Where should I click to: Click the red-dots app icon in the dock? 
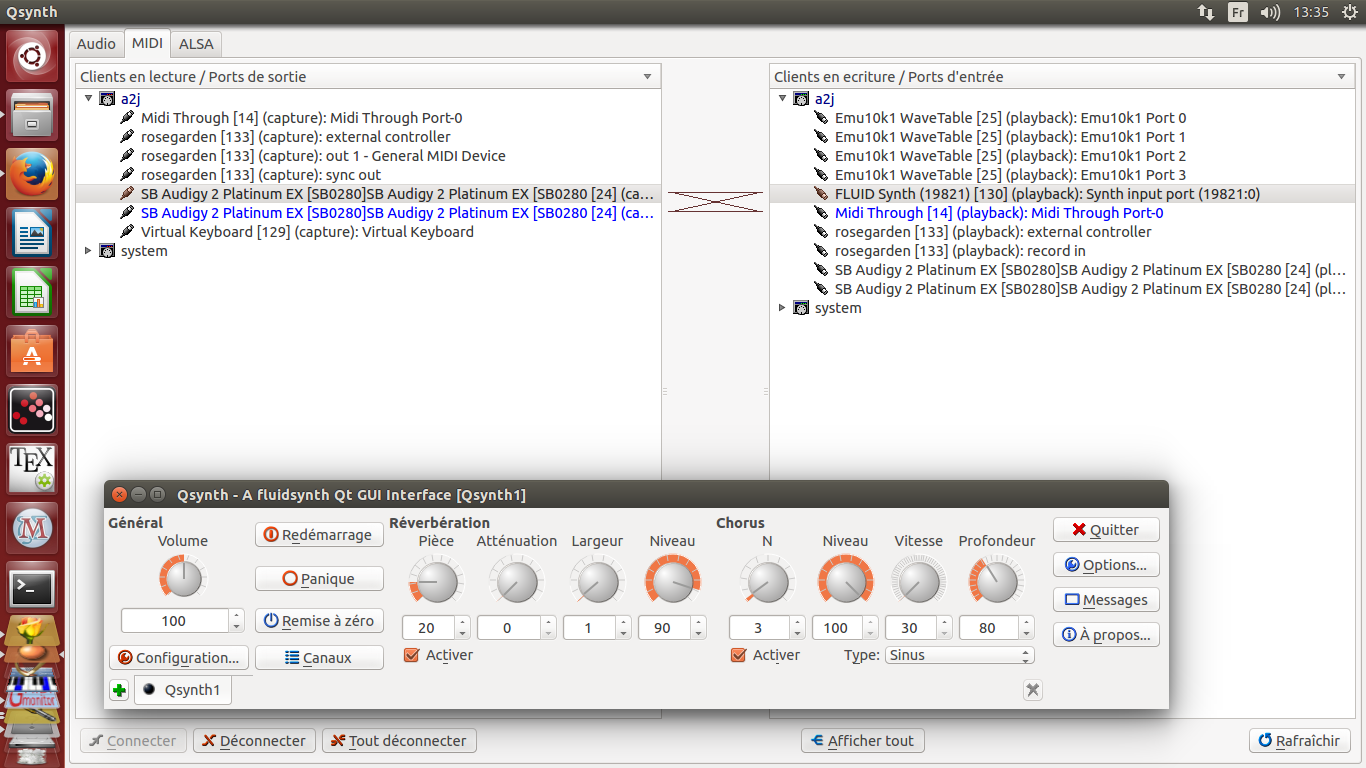tap(32, 410)
